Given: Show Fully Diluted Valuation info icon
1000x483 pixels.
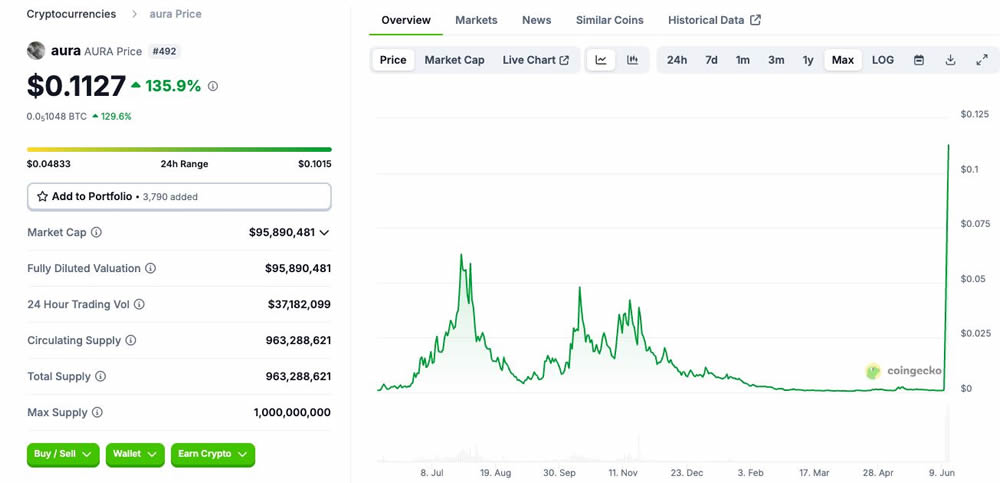Looking at the screenshot, I should [x=151, y=269].
